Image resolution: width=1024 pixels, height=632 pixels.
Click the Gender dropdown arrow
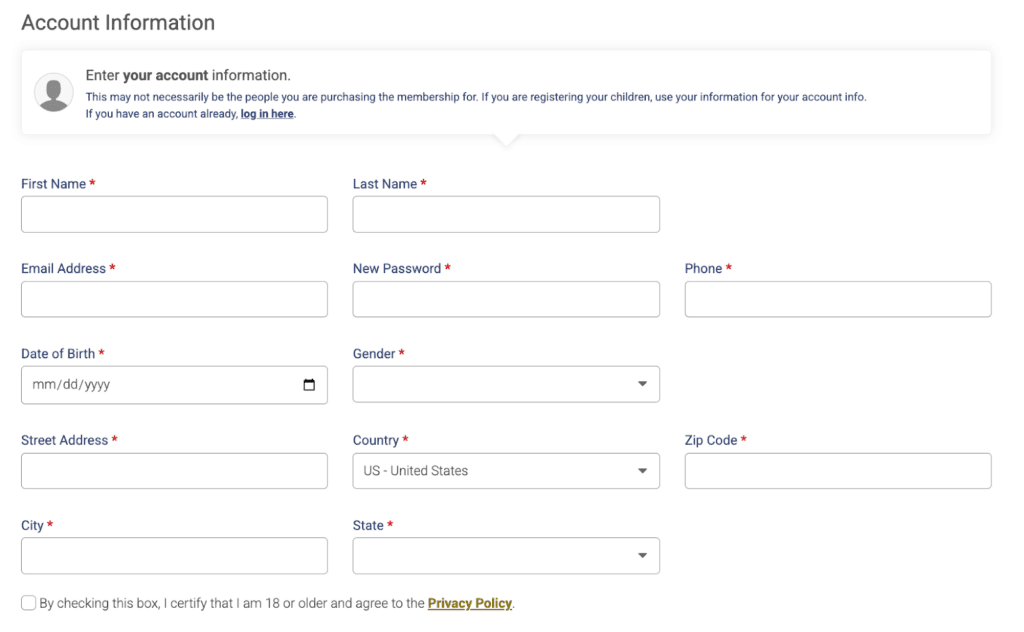[x=642, y=385]
